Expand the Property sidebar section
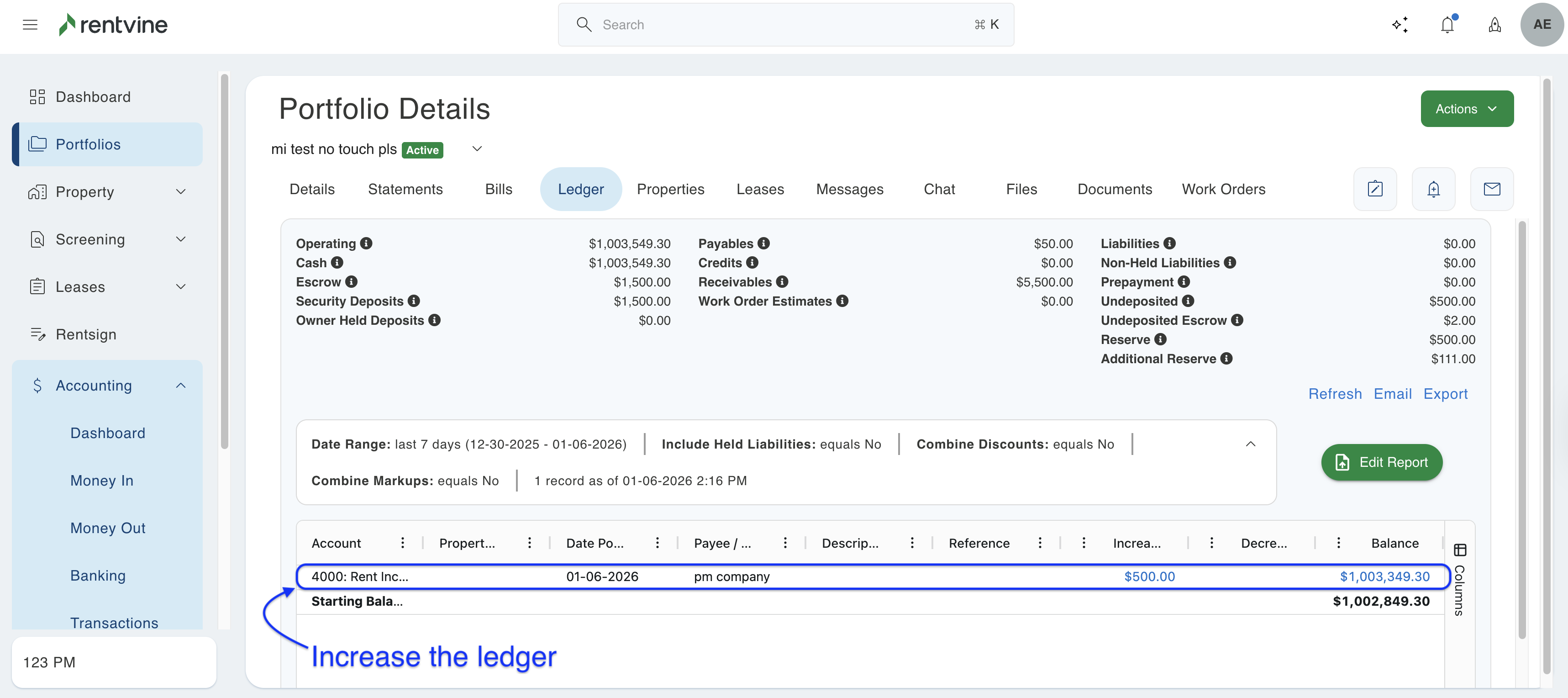 pyautogui.click(x=180, y=192)
